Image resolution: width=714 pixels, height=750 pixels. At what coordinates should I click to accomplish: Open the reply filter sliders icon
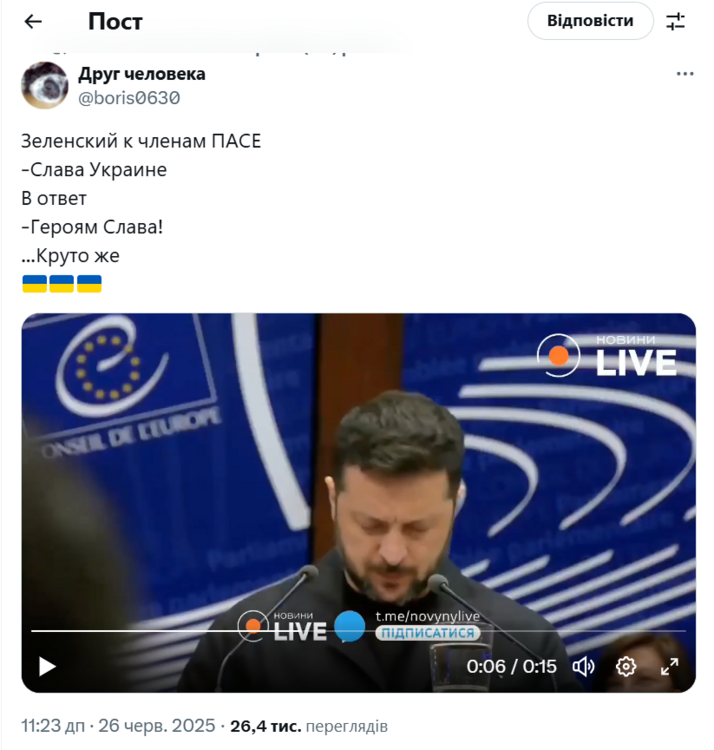[675, 22]
